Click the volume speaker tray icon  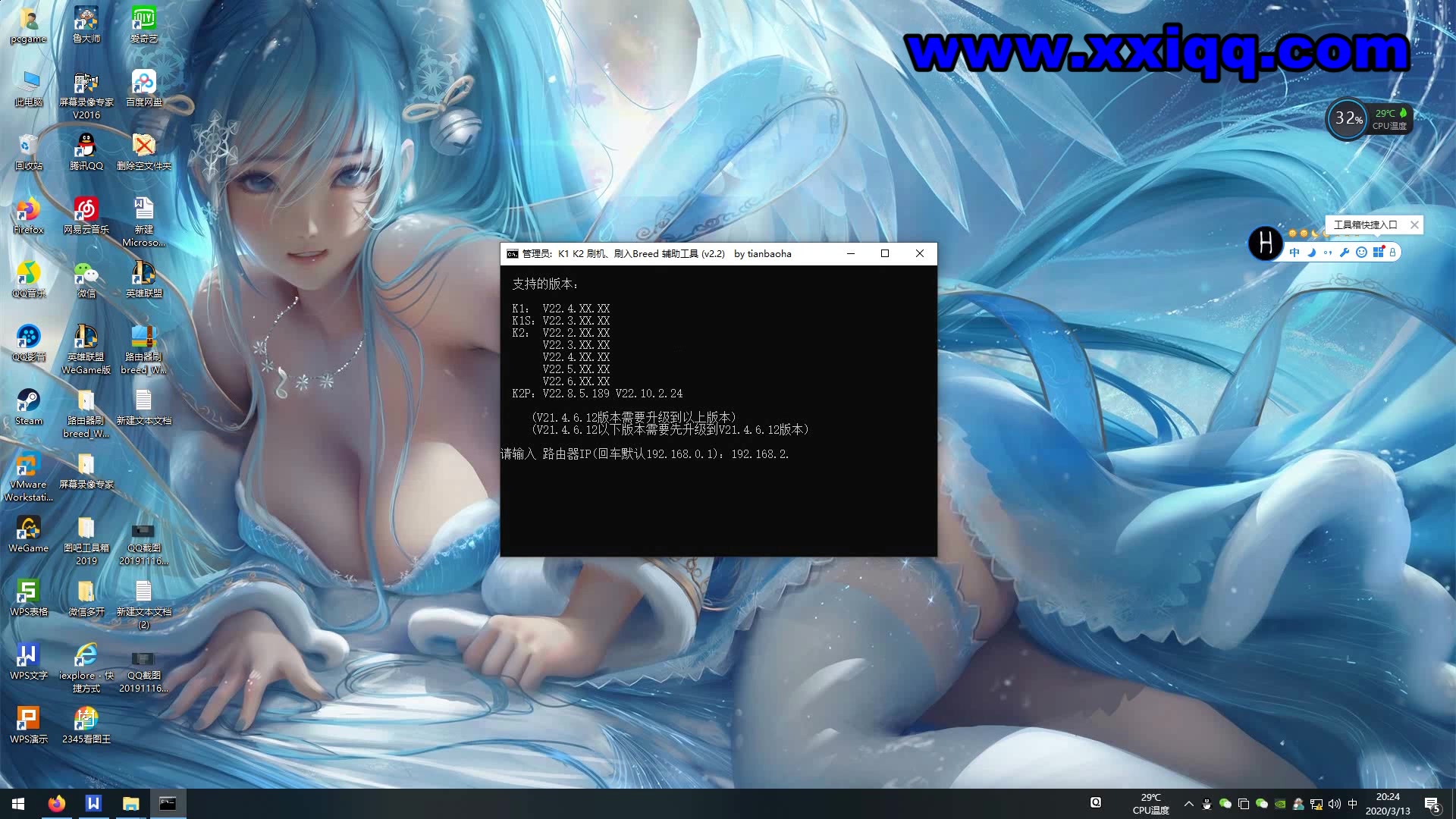click(x=1335, y=804)
